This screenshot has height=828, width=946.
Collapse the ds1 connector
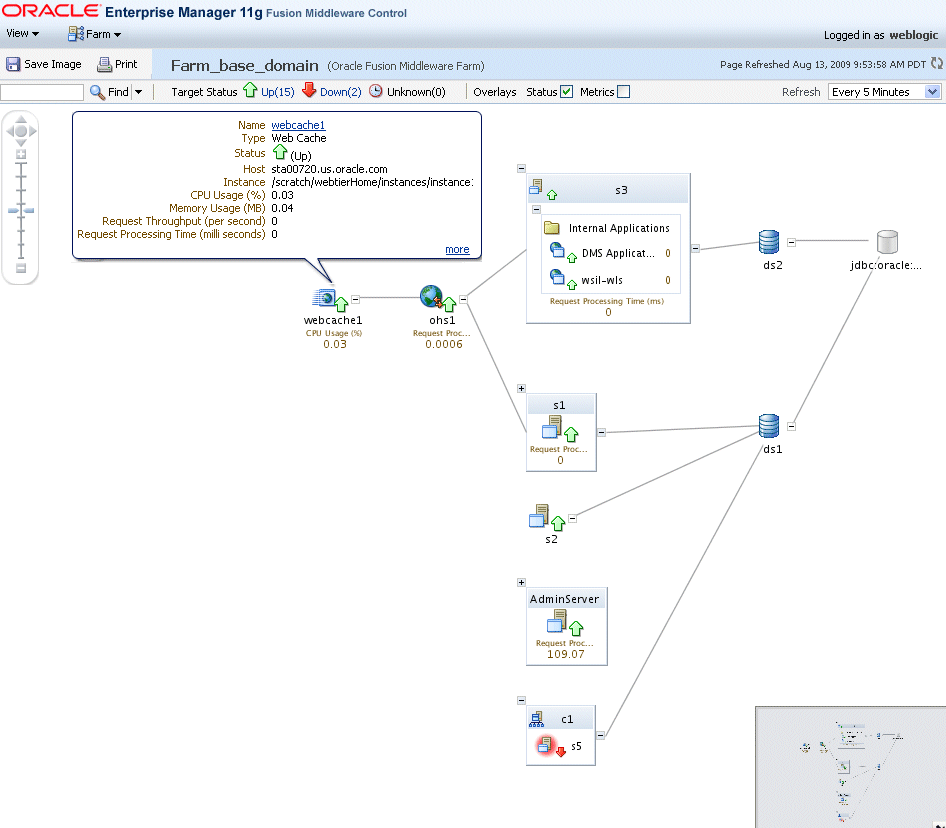792,426
